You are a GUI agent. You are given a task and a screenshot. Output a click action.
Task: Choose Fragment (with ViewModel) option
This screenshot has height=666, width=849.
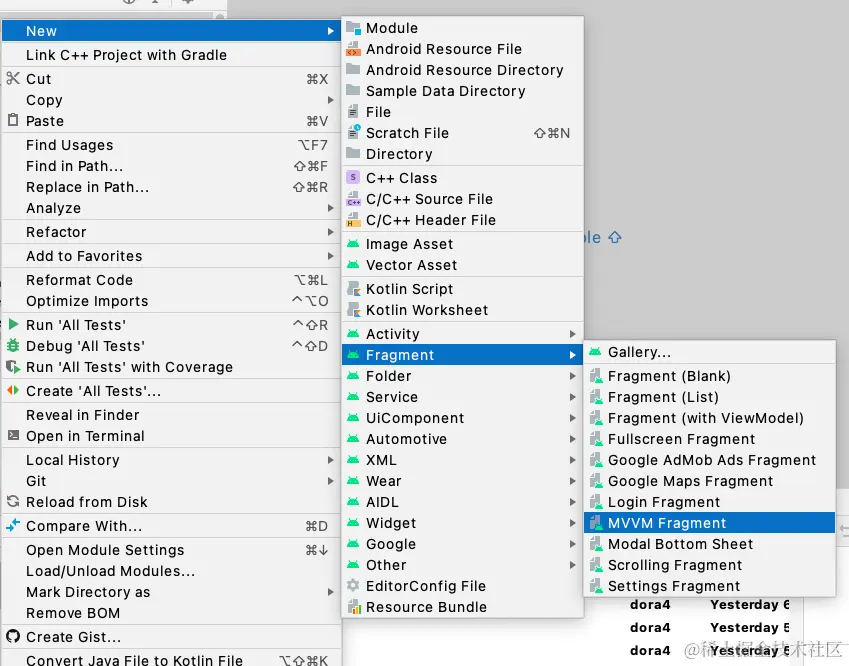point(705,418)
